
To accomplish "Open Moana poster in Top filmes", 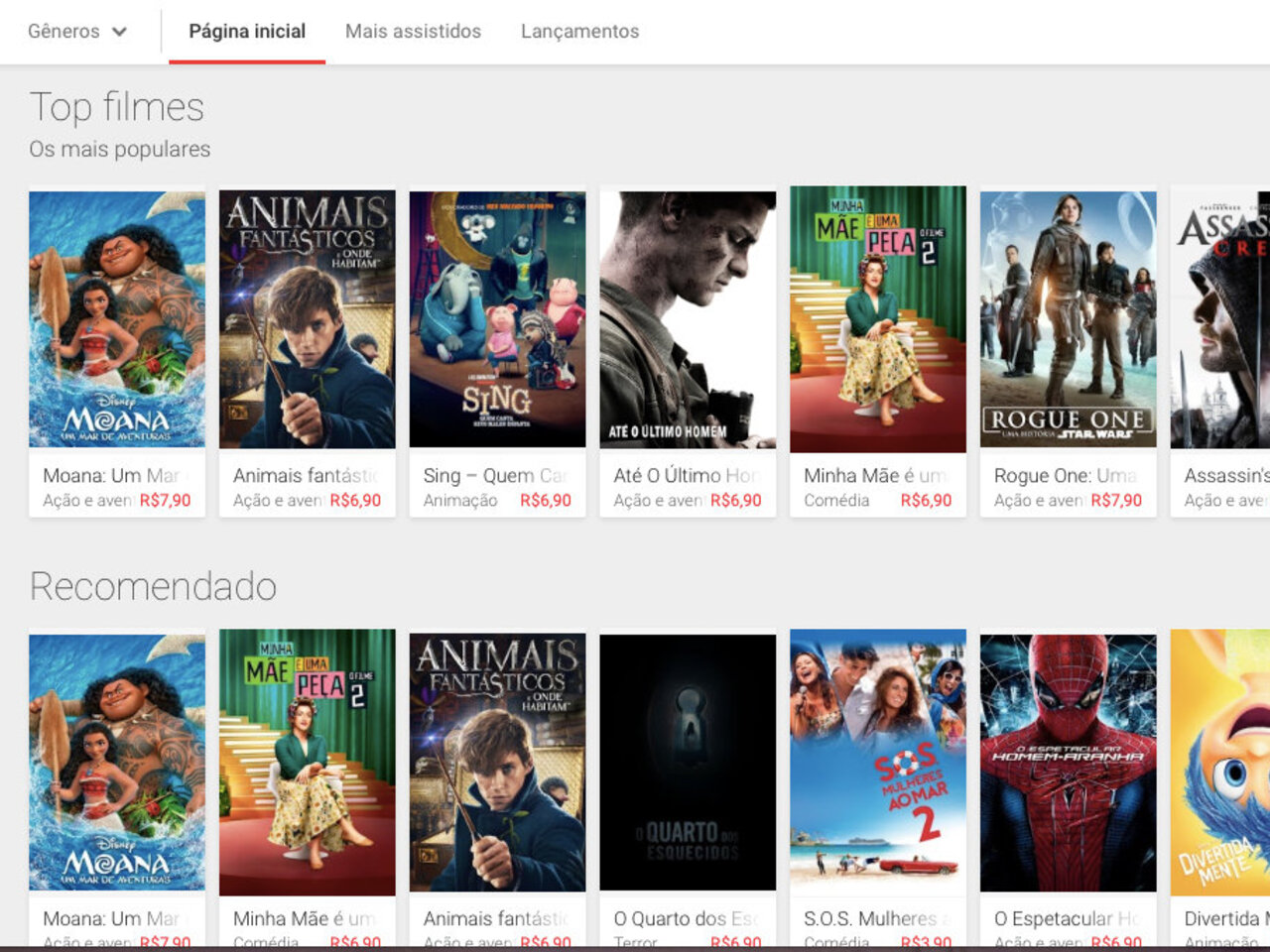I will coord(117,319).
